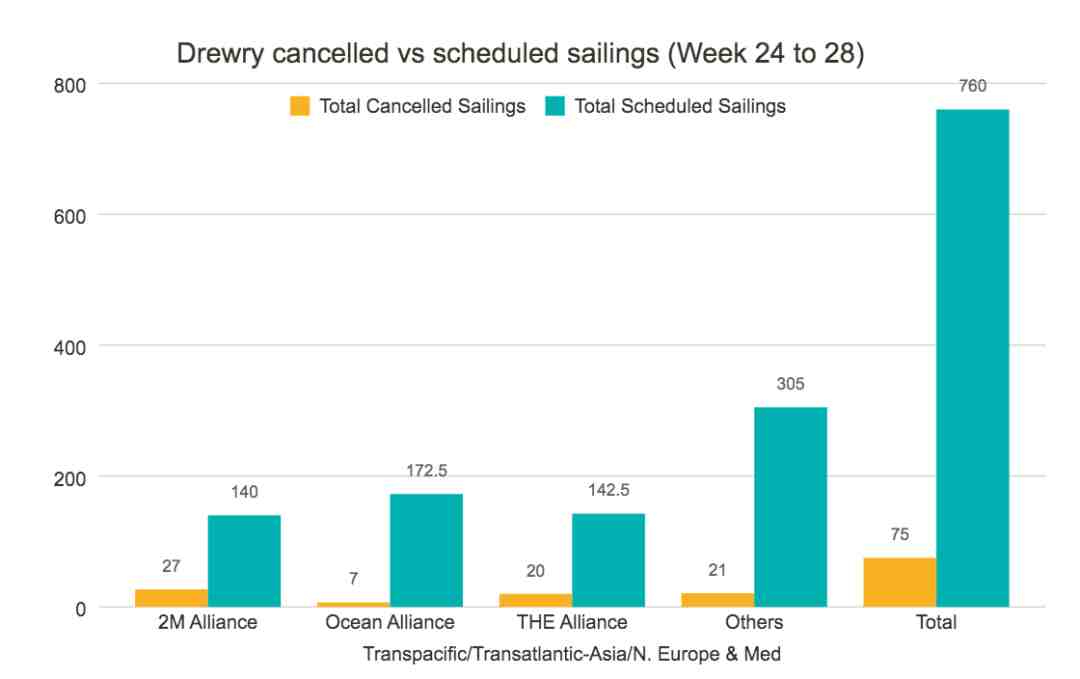Click the teal THE Alliance scheduled bar
This screenshot has height=679, width=1080.
(x=608, y=561)
